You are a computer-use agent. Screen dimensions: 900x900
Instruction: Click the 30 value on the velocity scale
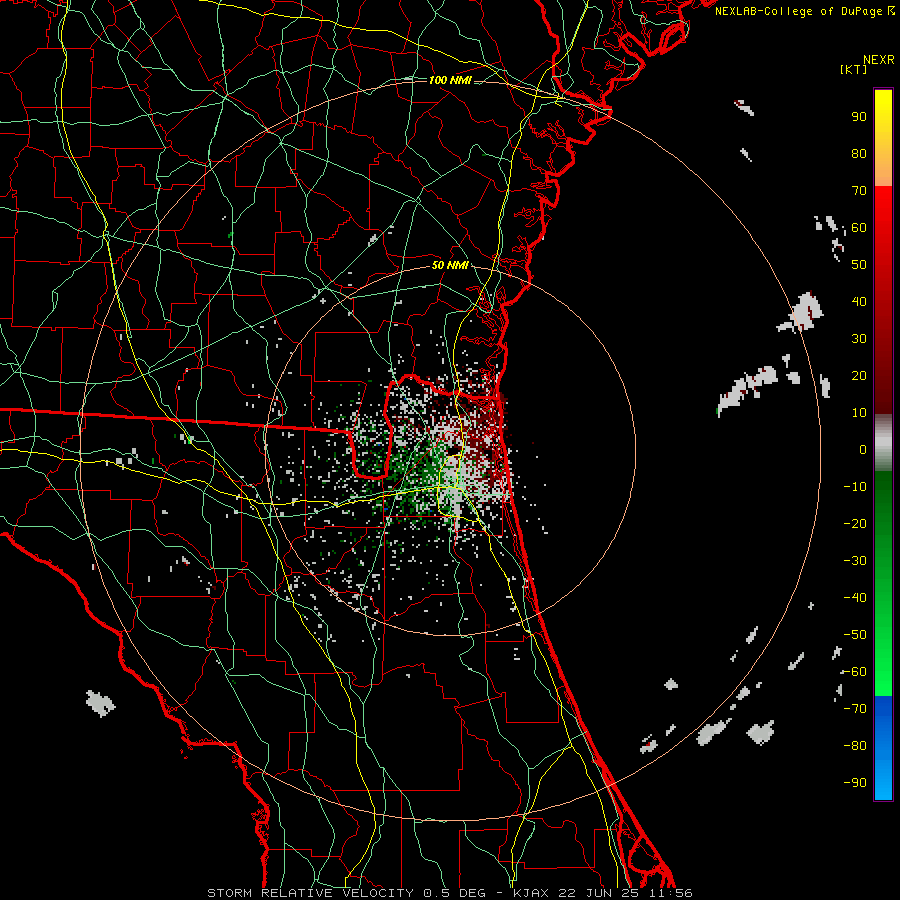(x=859, y=339)
